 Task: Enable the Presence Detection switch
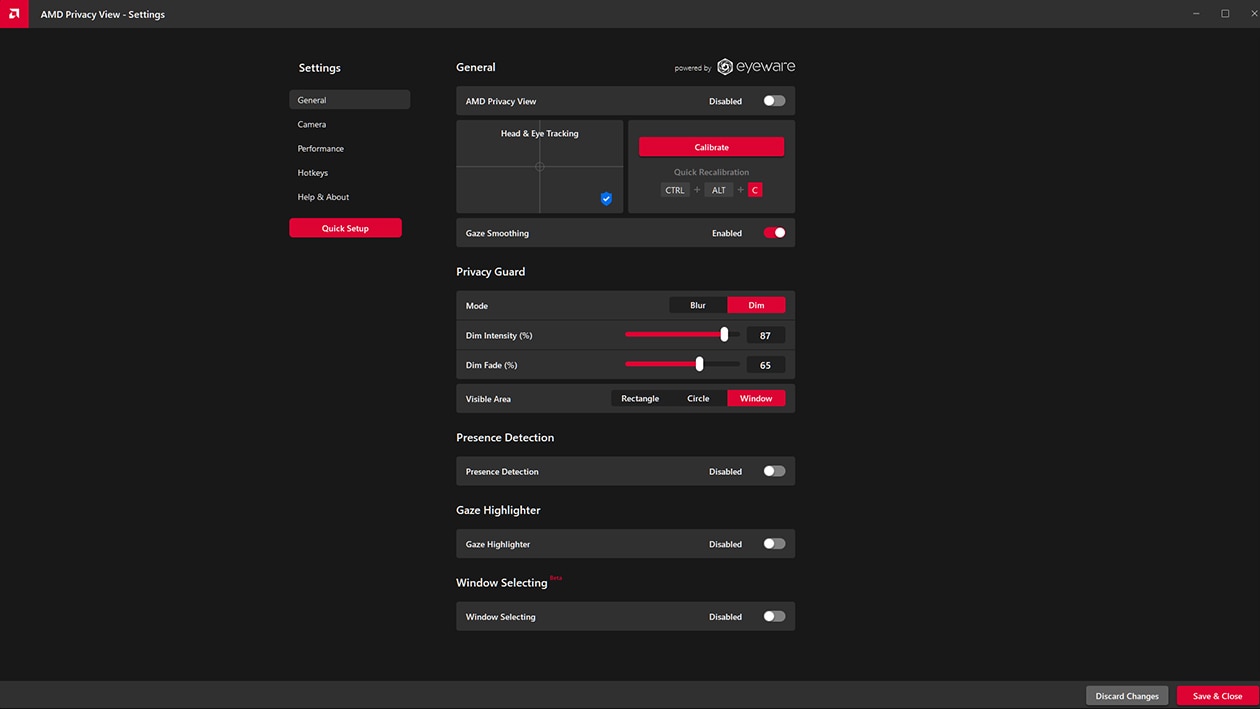coord(774,471)
